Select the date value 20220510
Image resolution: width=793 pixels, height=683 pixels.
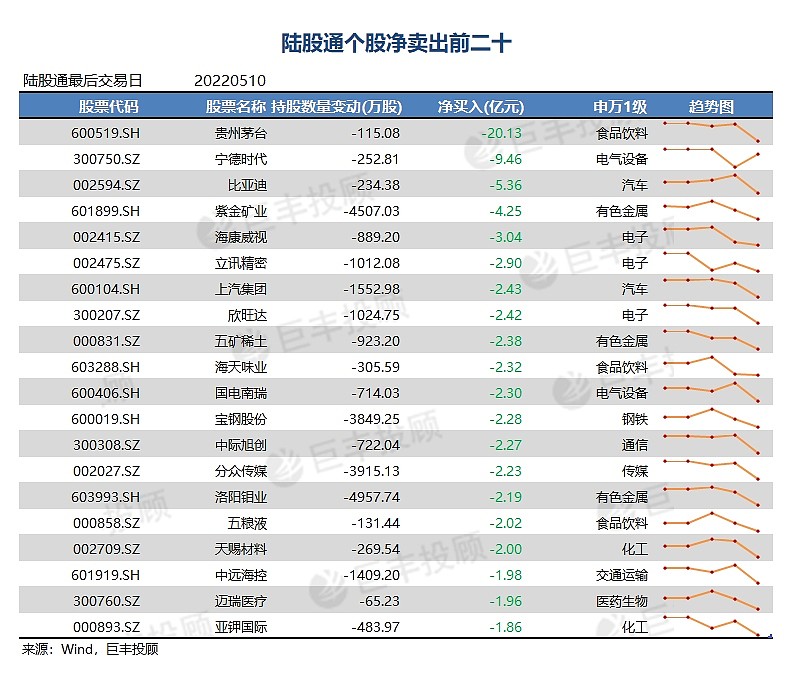coord(230,80)
